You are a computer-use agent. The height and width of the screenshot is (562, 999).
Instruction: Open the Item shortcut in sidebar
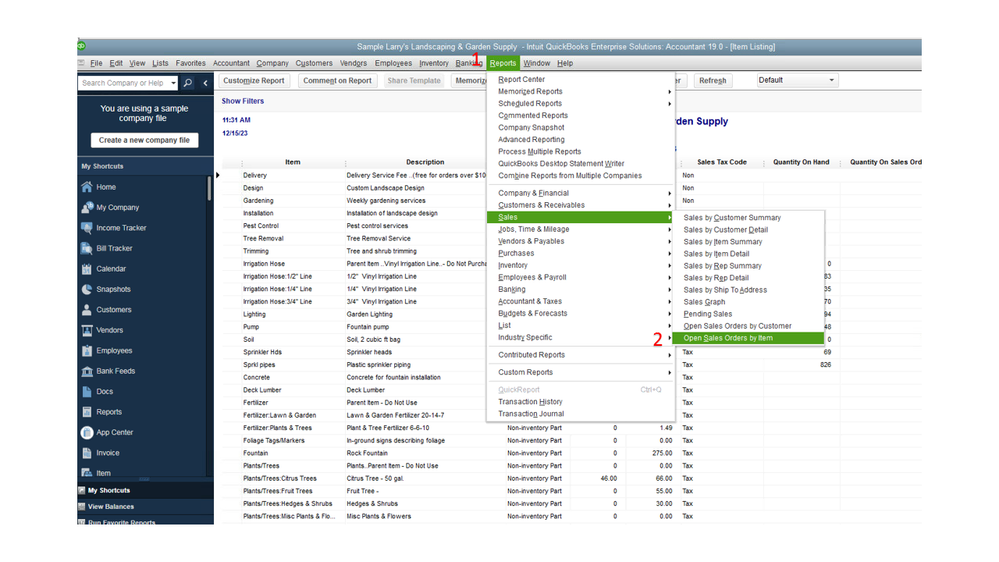(103, 473)
